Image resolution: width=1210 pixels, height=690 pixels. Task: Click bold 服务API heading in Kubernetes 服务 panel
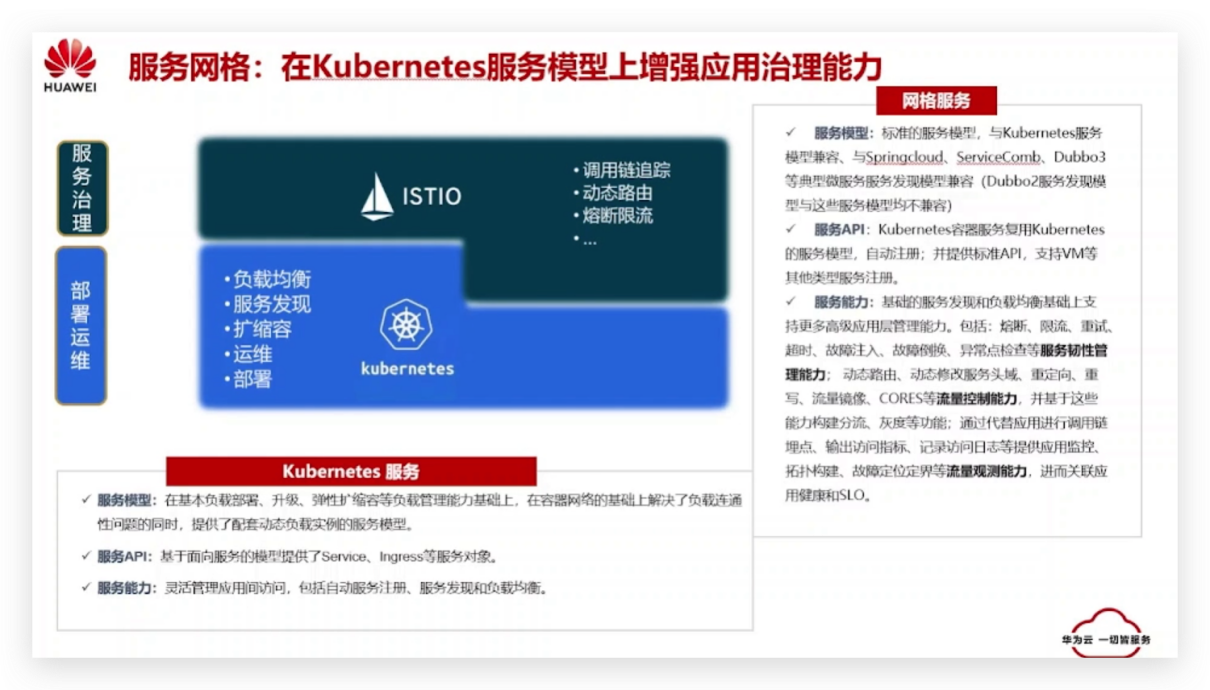tap(123, 556)
